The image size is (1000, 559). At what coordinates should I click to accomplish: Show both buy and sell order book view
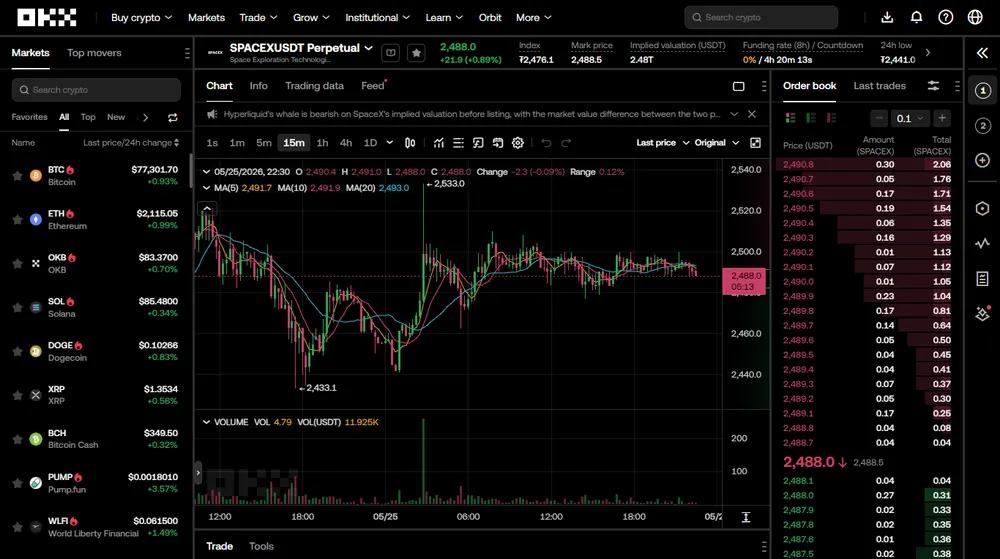pos(791,118)
